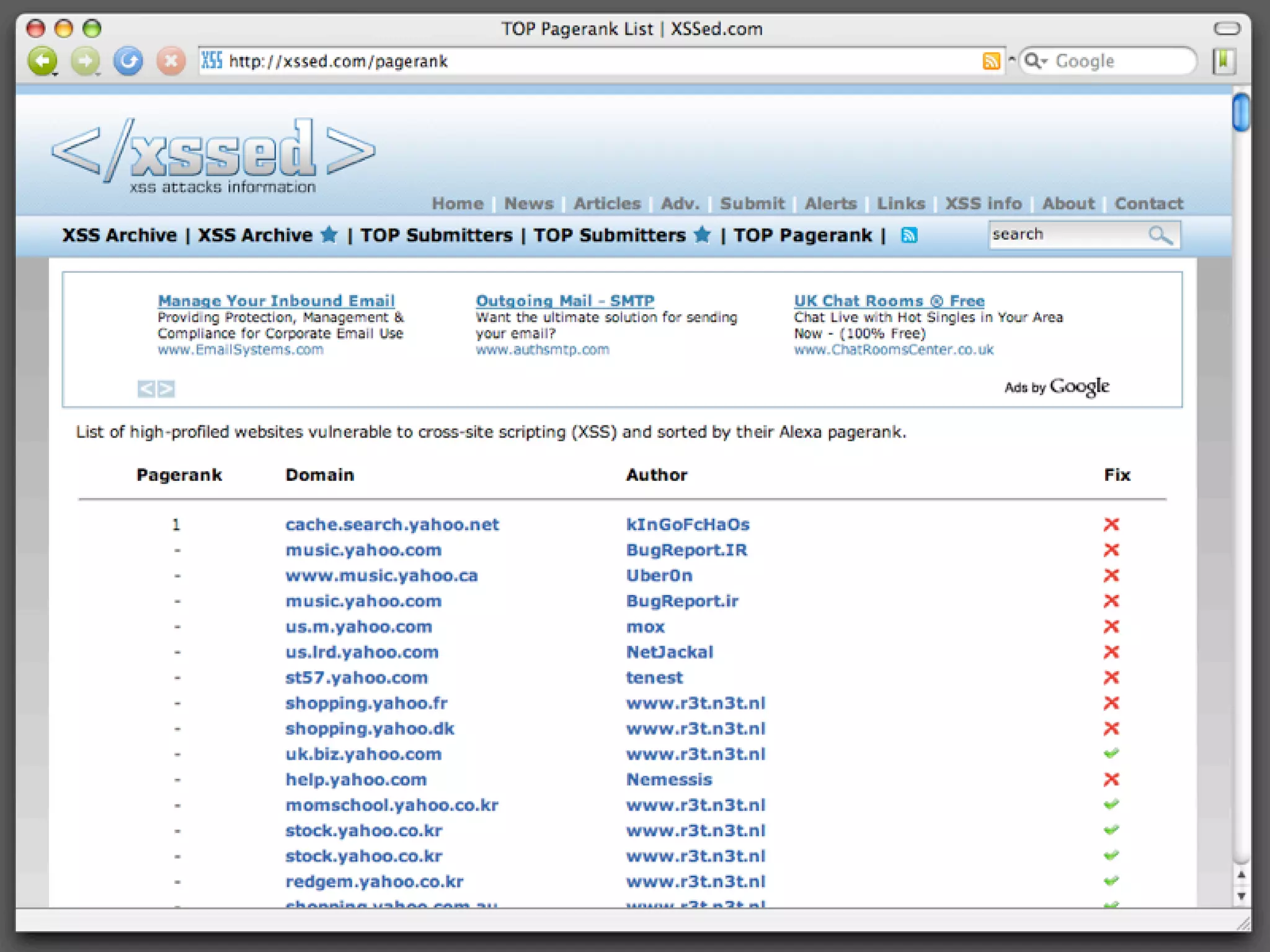Viewport: 1270px width, 952px height.
Task: Open the News menu item
Action: 529,203
